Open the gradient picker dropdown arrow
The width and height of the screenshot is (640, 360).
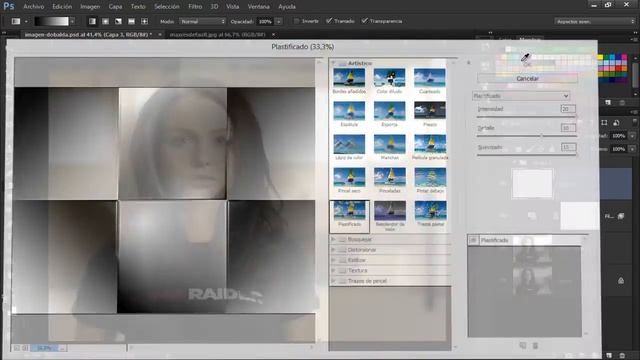72,21
